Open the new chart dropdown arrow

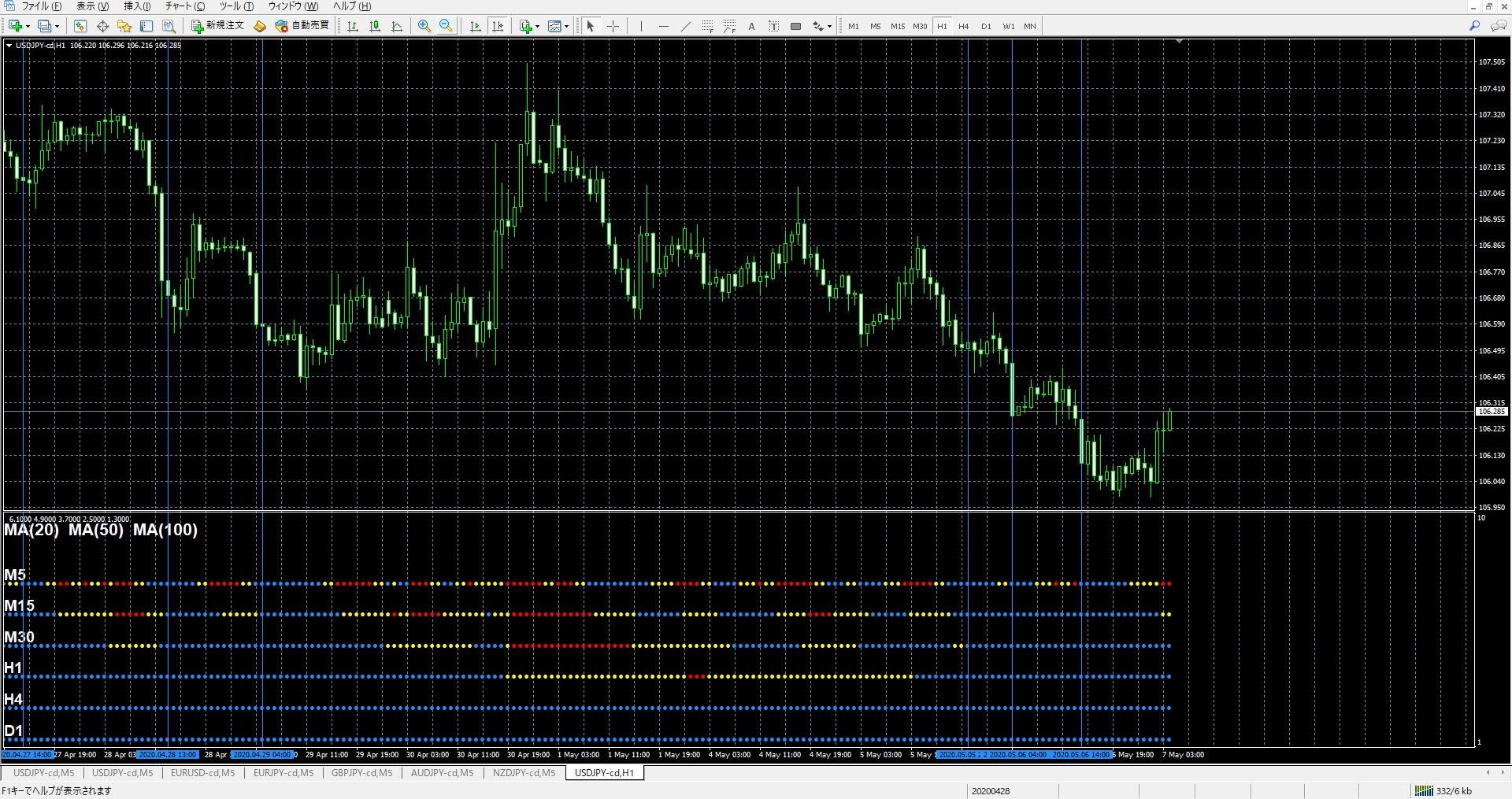click(28, 26)
